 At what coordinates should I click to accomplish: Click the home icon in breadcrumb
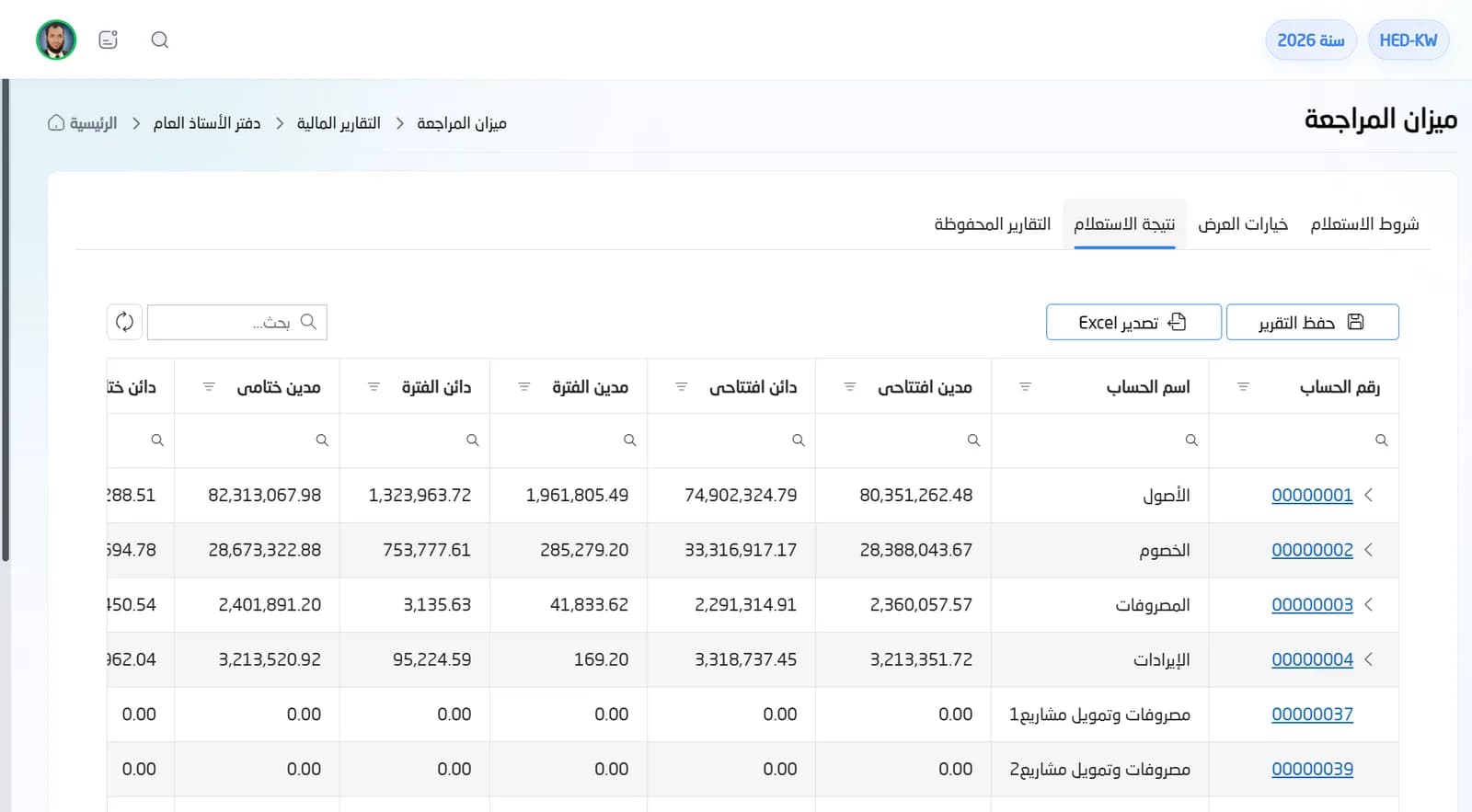click(x=56, y=123)
